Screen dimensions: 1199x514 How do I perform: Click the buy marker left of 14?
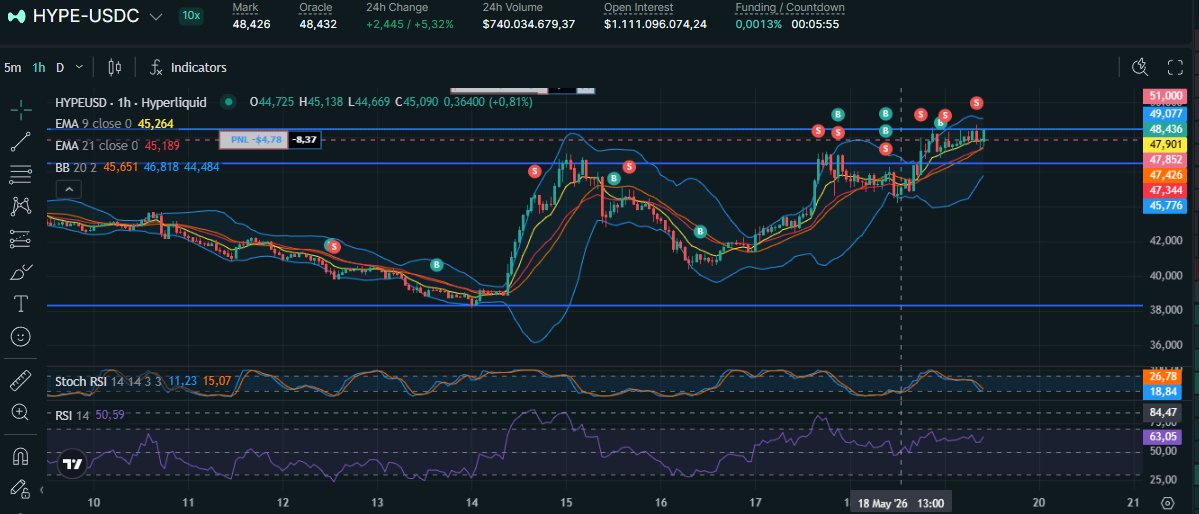[x=437, y=265]
